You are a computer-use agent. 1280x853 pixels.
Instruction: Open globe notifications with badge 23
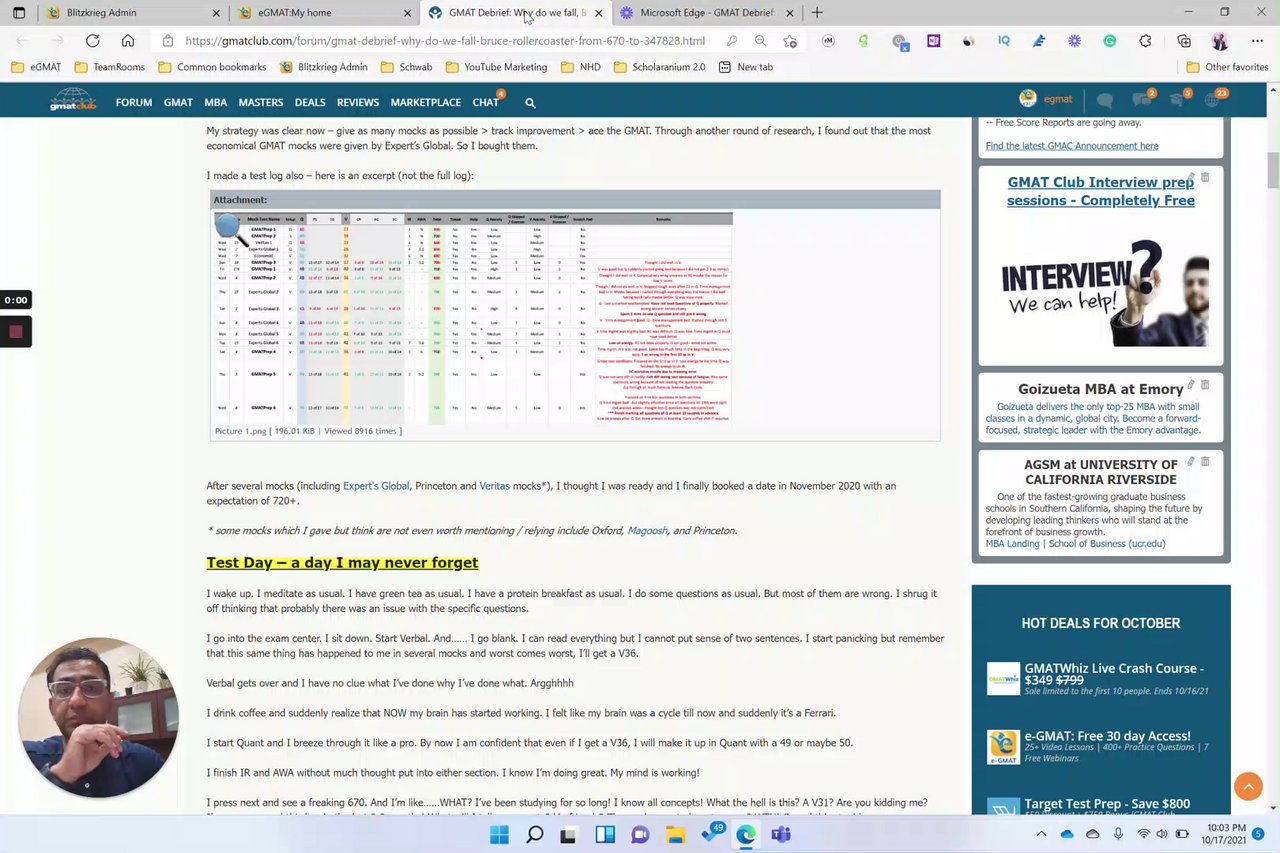click(x=1214, y=98)
